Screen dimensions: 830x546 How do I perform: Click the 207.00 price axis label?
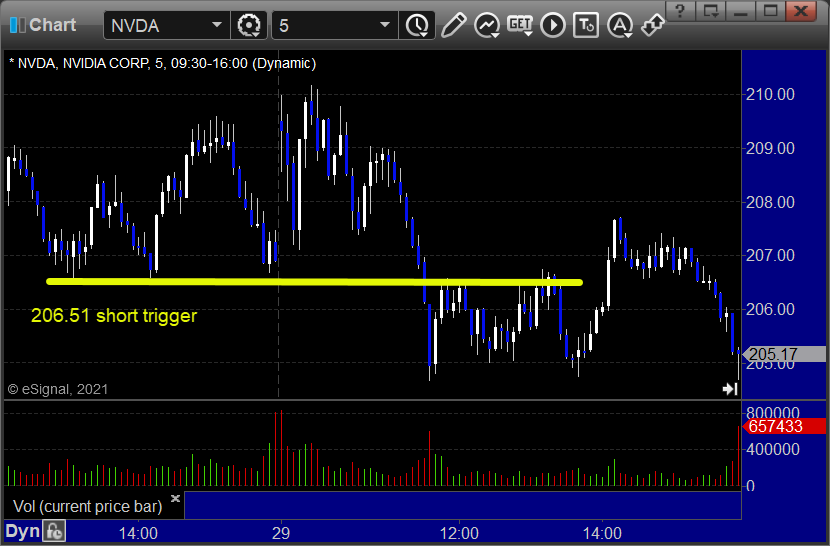tap(770, 255)
